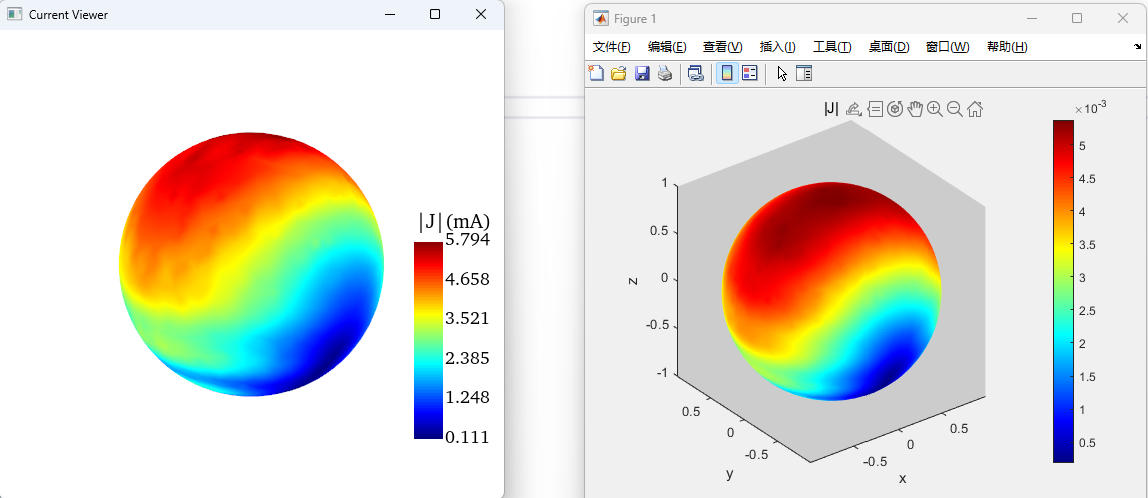
Task: Restore view with the home icon
Action: (975, 109)
